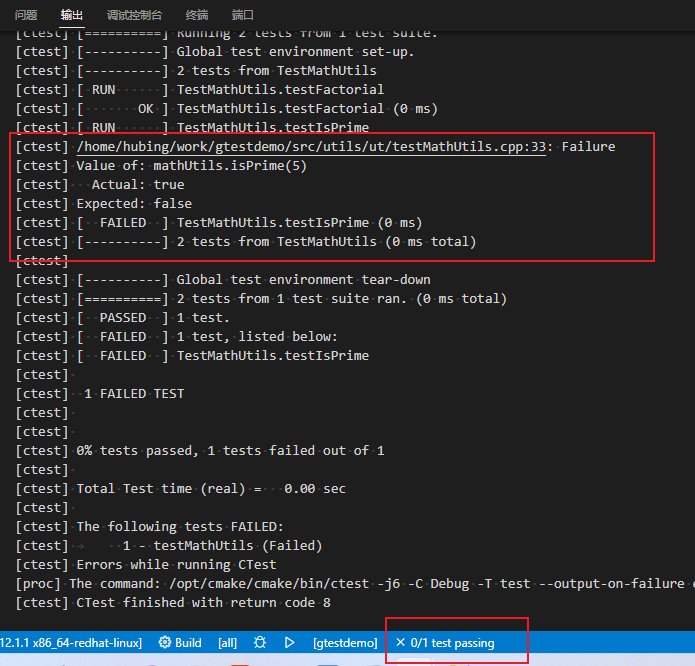Select the [gtestdemo] launch target
695x666 pixels.
pyautogui.click(x=345, y=643)
